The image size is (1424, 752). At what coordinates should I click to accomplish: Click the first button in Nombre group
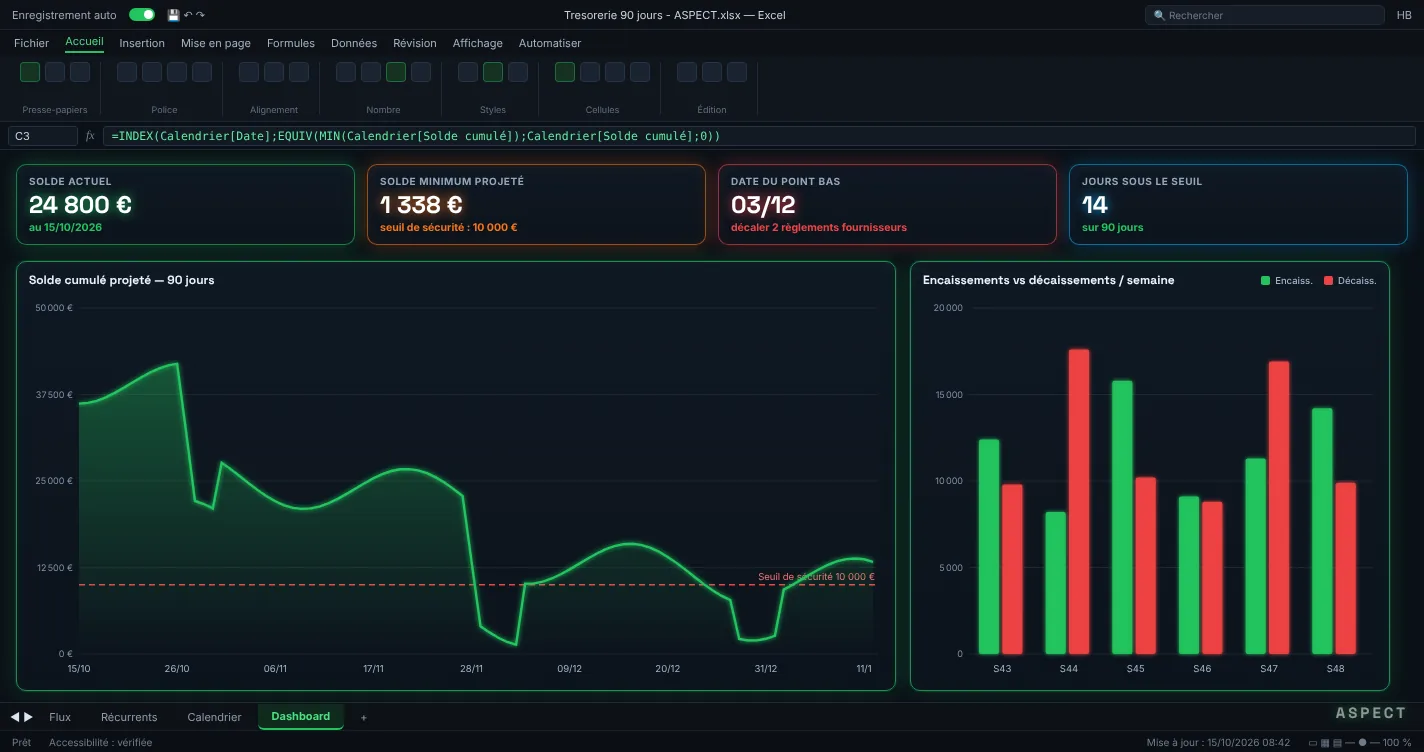346,72
